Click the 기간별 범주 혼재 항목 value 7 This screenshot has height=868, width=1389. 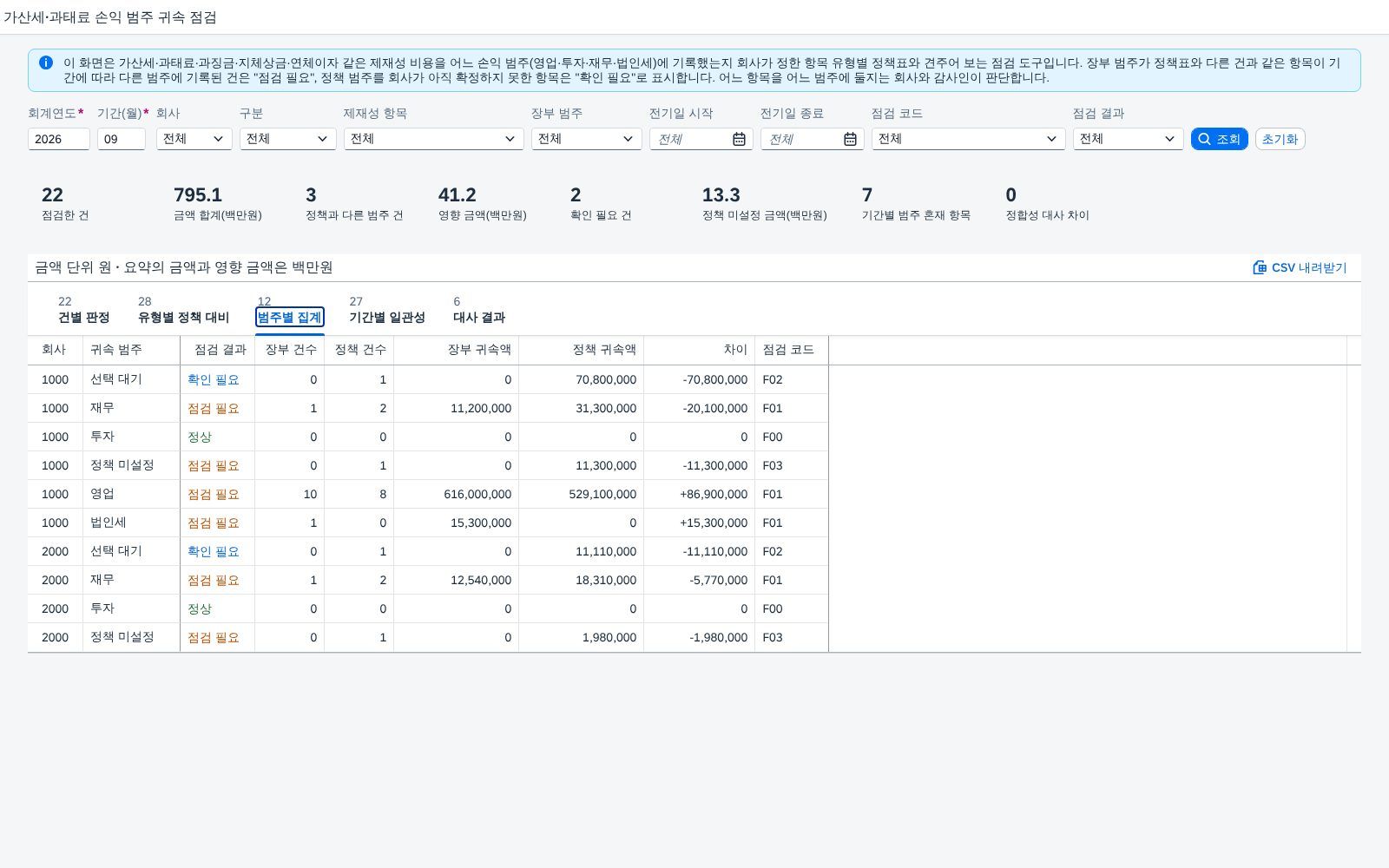(867, 195)
